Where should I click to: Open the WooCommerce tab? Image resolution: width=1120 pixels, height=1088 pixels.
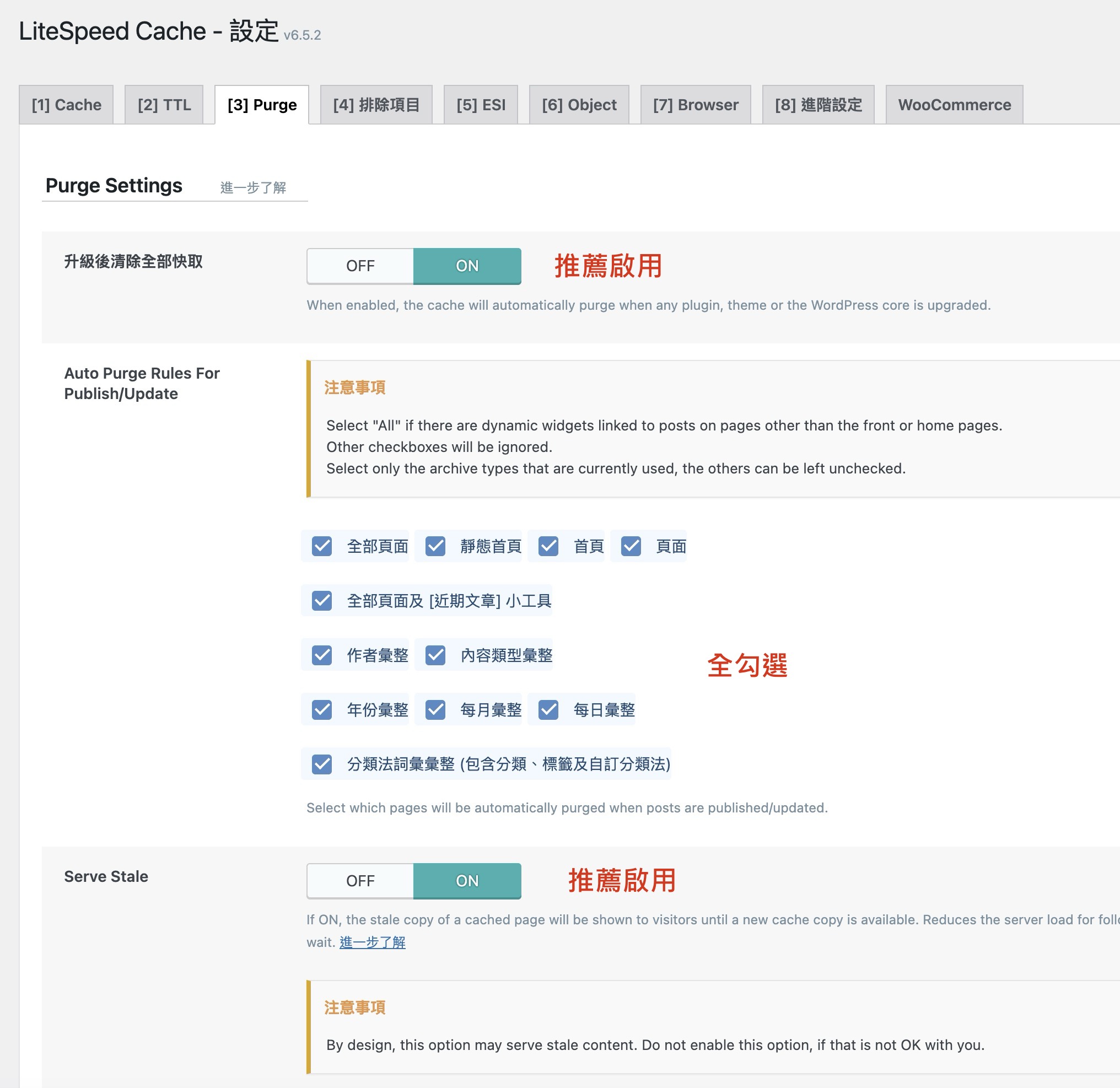click(954, 105)
